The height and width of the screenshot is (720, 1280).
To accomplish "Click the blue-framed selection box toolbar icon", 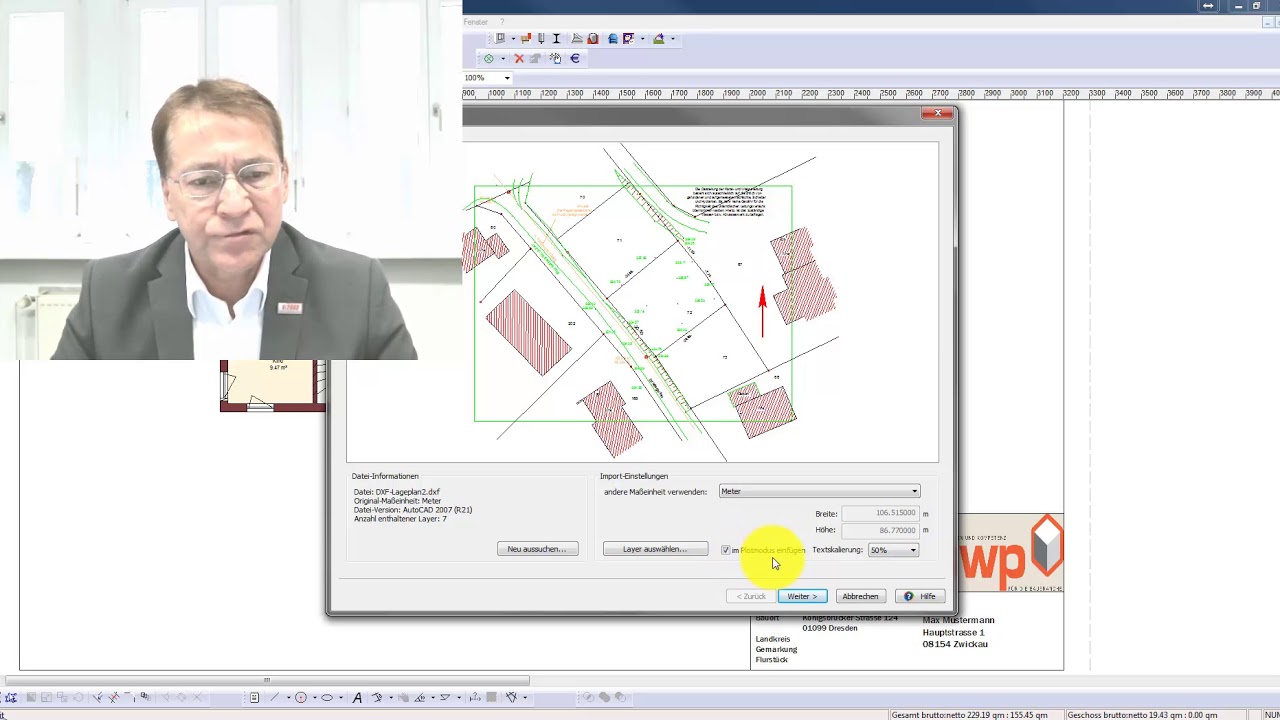I will coord(628,38).
